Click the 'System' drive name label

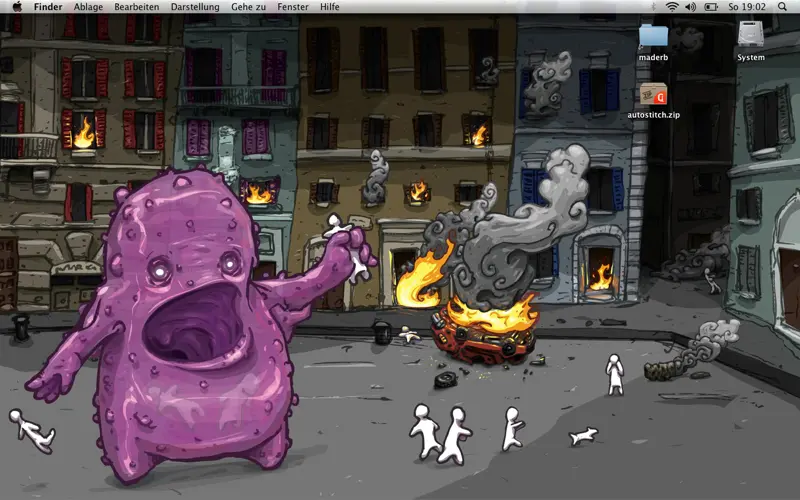[751, 57]
